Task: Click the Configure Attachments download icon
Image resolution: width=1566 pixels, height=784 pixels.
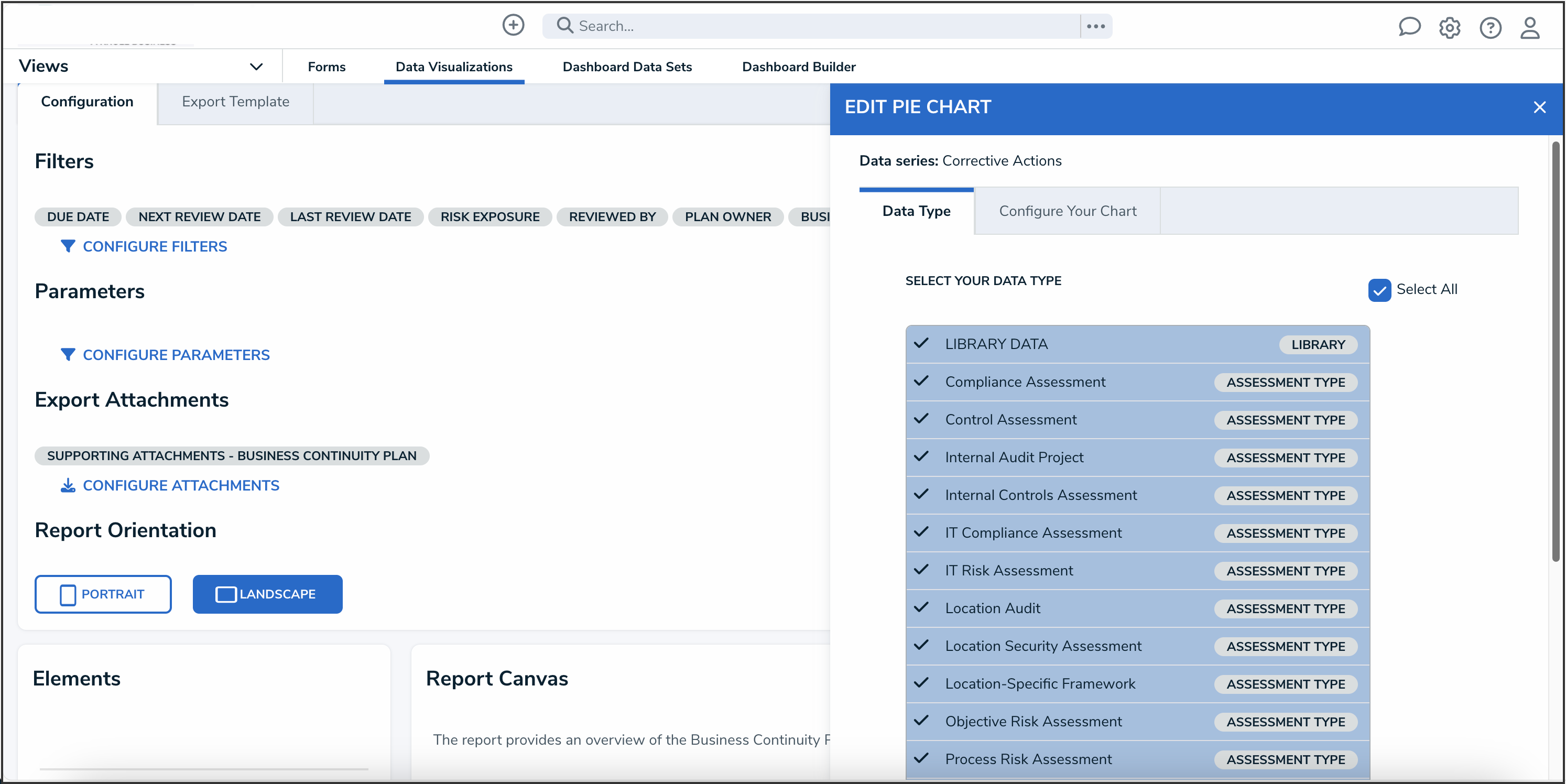Action: (68, 486)
